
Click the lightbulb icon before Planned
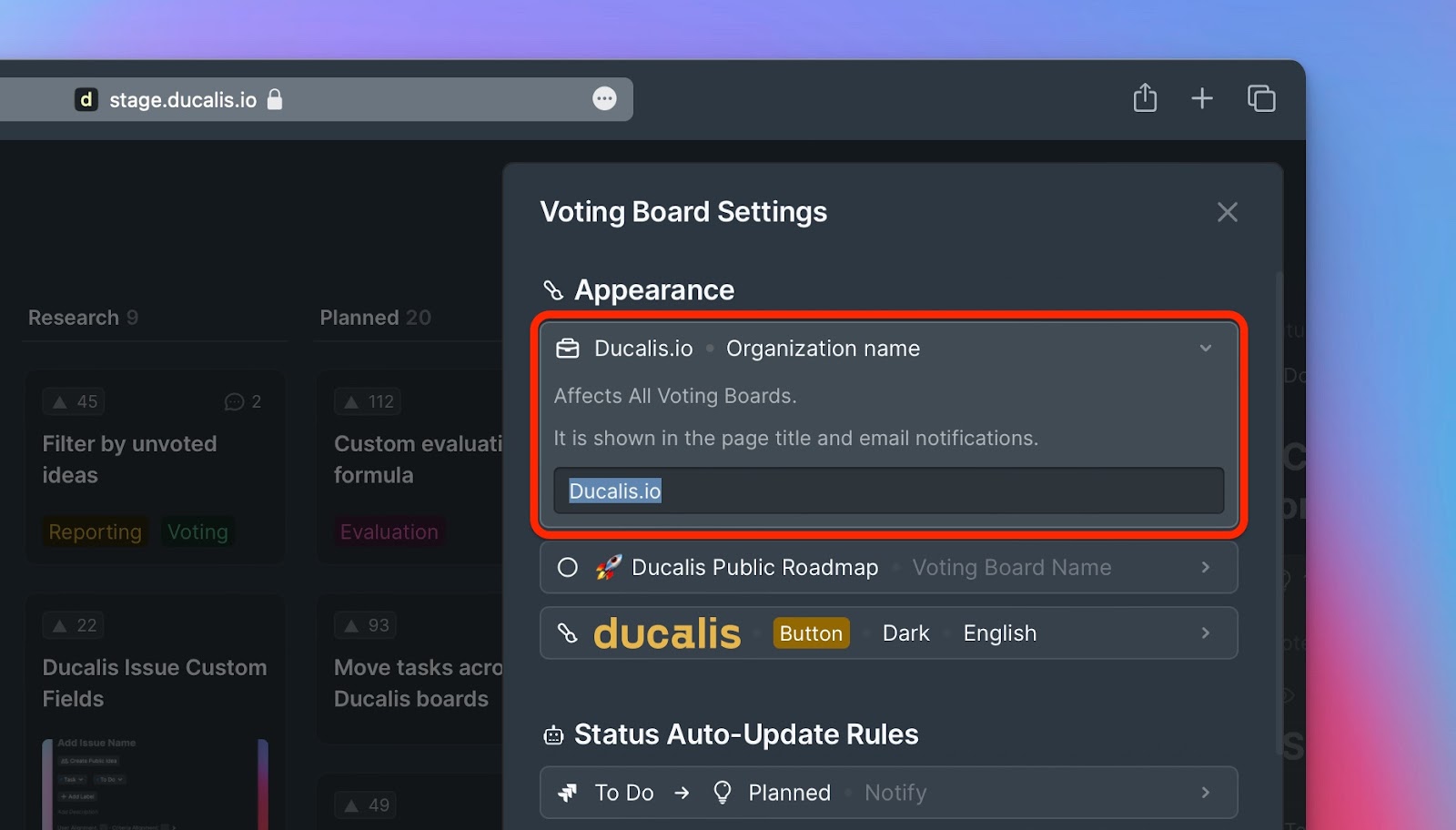click(723, 793)
